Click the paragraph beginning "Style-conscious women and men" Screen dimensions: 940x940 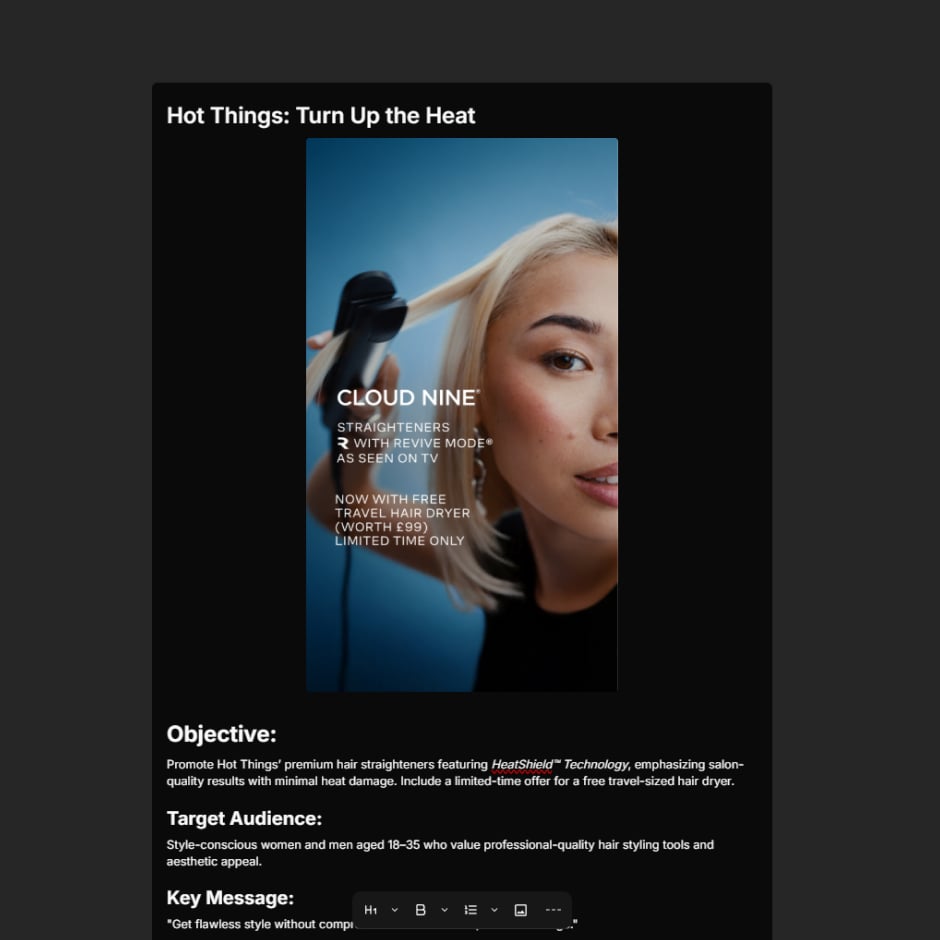[x=440, y=853]
